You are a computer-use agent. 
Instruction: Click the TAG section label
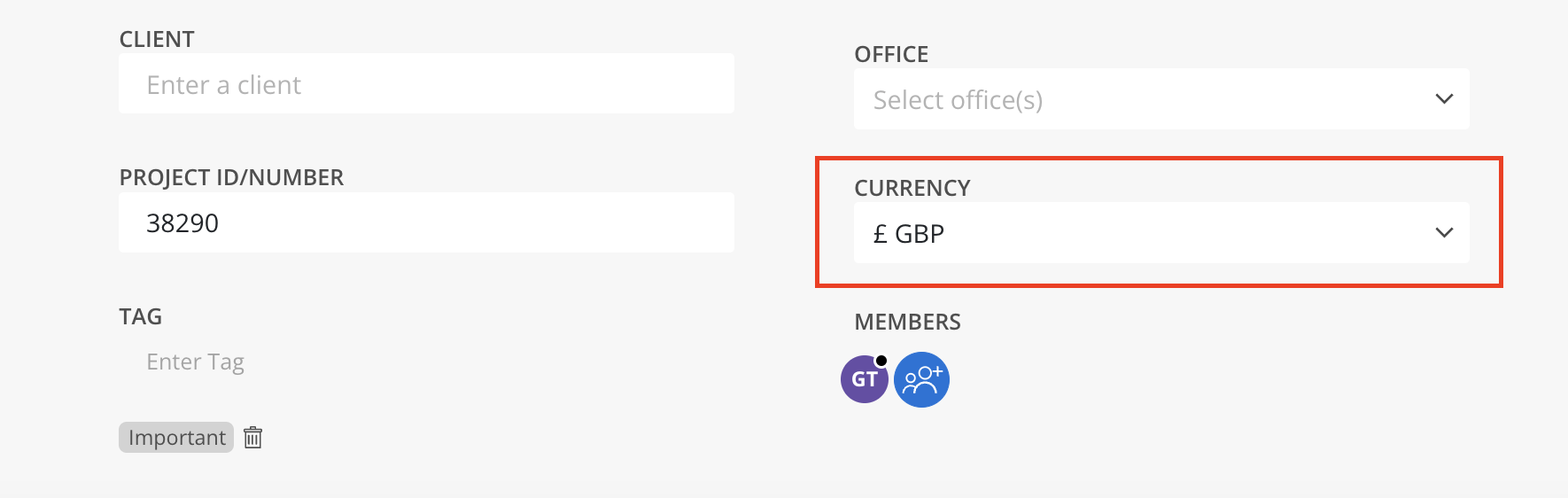141,316
